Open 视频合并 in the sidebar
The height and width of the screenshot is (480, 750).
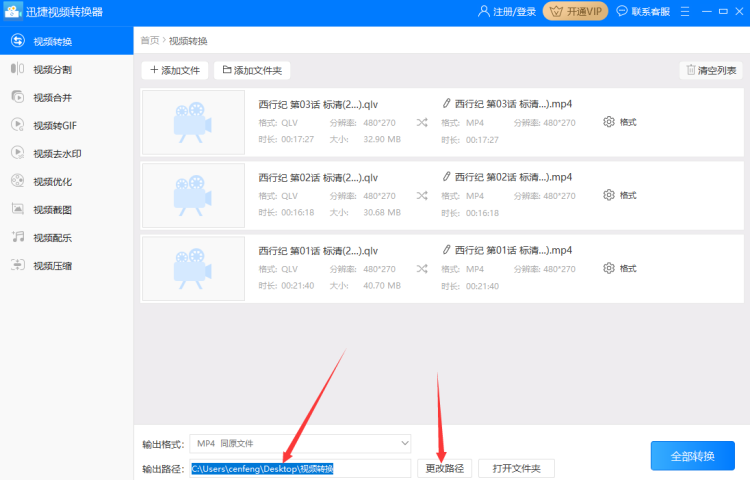point(66,98)
